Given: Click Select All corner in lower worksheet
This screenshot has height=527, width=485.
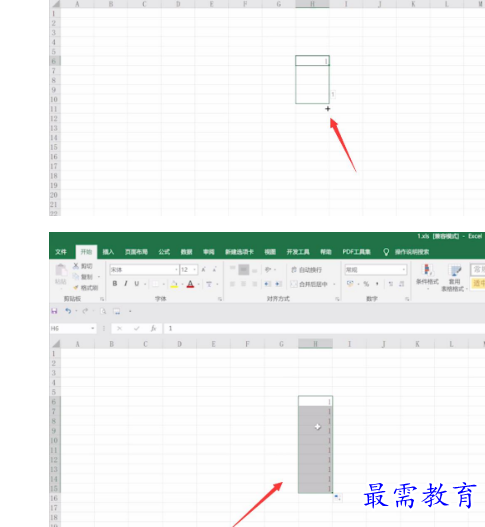Looking at the screenshot, I should click(x=55, y=344).
